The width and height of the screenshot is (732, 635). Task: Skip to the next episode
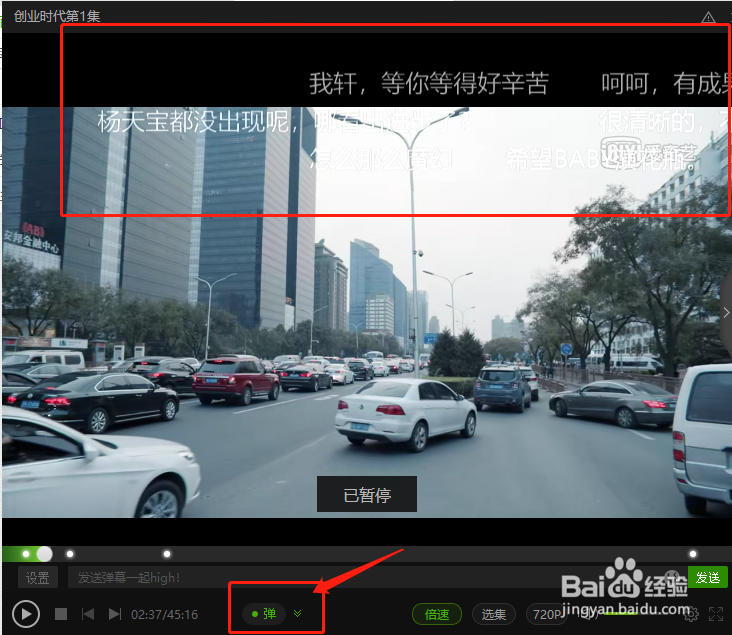click(115, 614)
